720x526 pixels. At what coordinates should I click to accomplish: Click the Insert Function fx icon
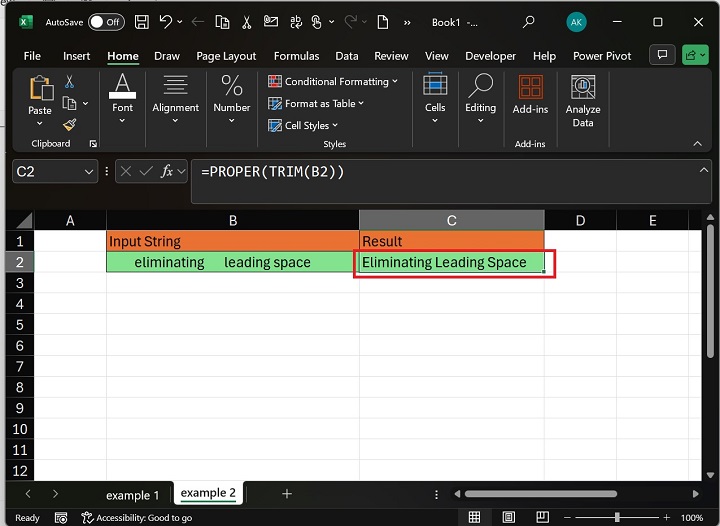167,171
